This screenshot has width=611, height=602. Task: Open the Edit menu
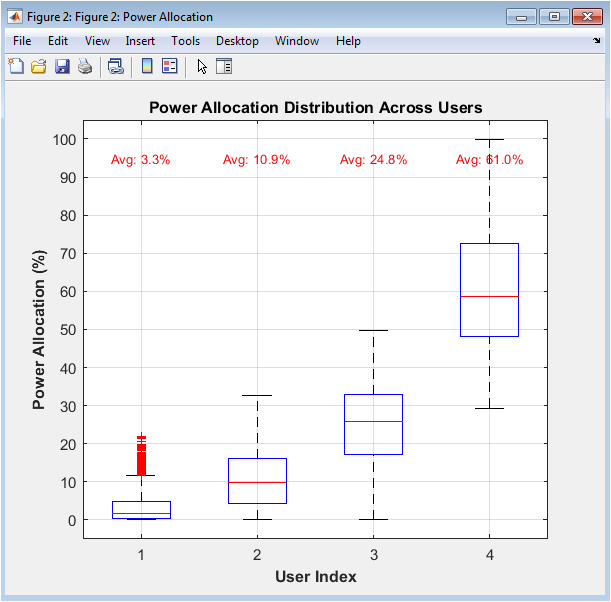pos(58,41)
